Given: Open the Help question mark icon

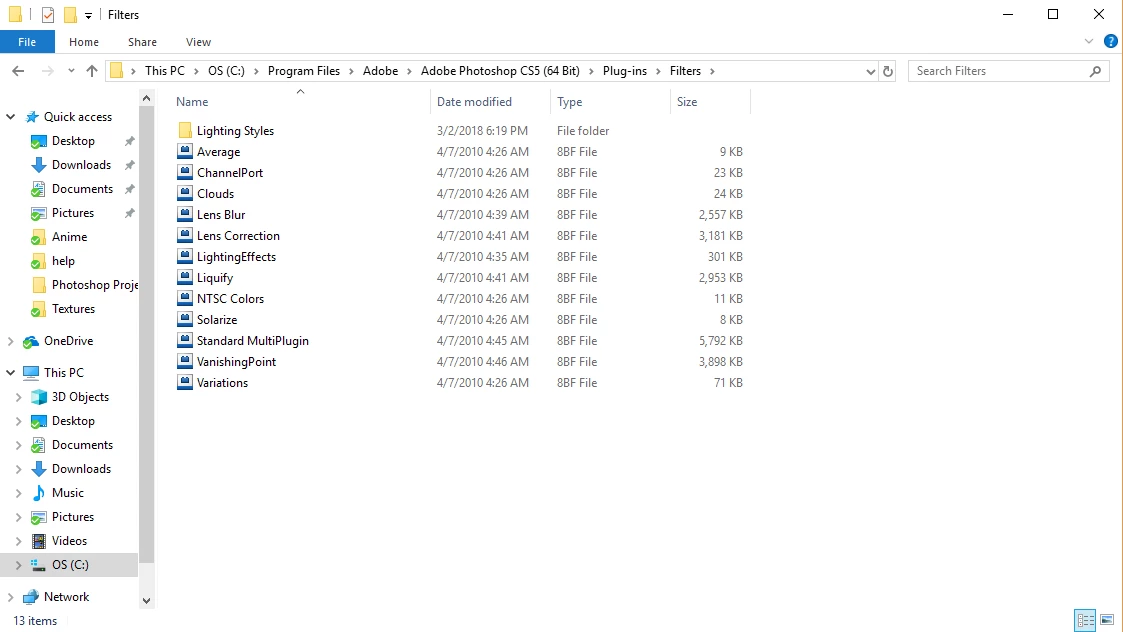Looking at the screenshot, I should pos(1110,42).
